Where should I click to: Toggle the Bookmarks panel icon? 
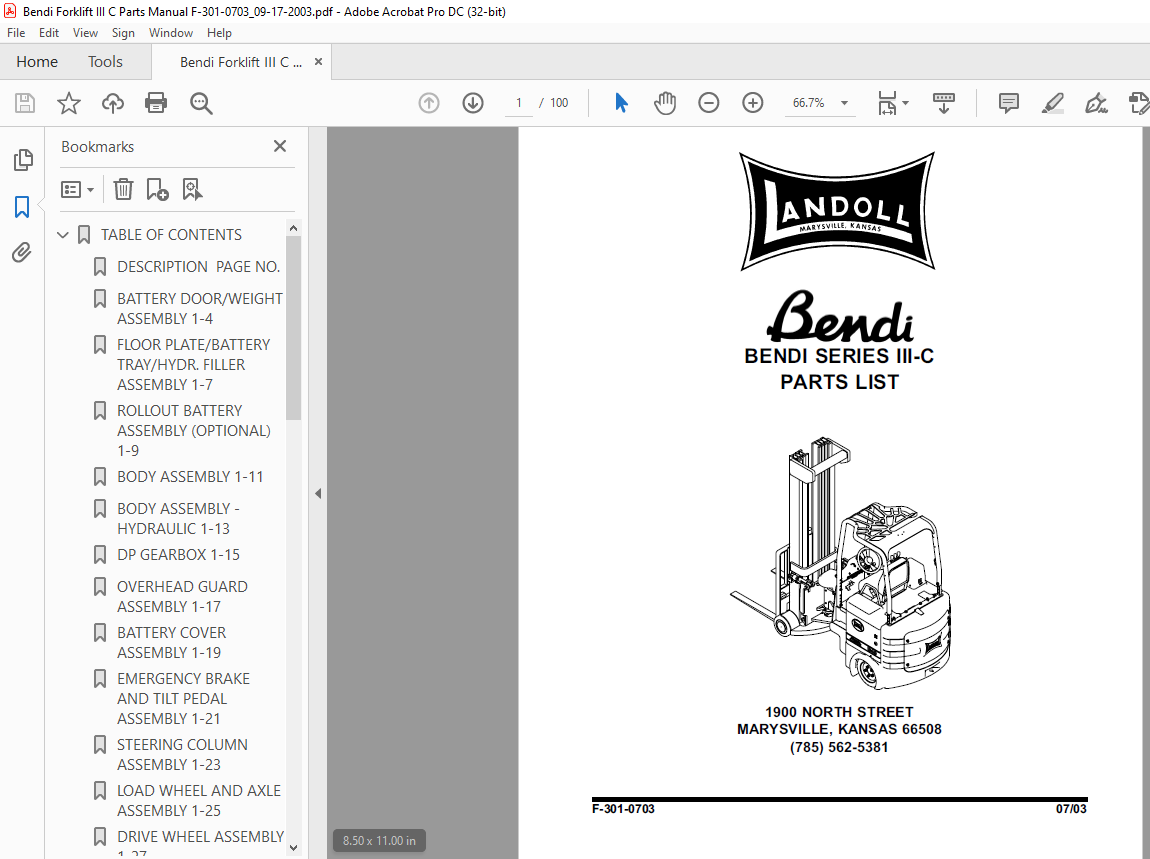pyautogui.click(x=22, y=207)
